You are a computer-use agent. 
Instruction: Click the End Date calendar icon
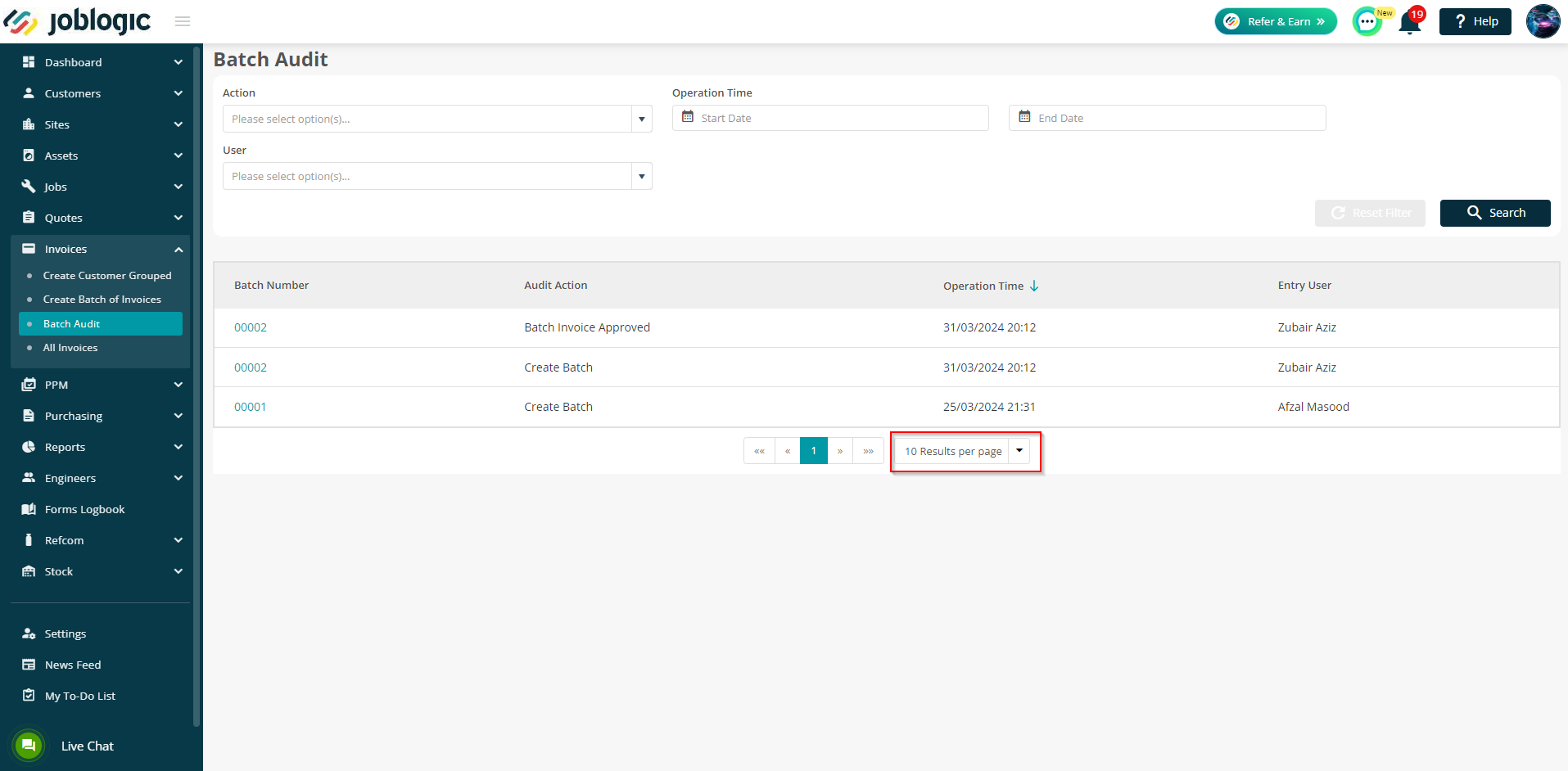1024,117
